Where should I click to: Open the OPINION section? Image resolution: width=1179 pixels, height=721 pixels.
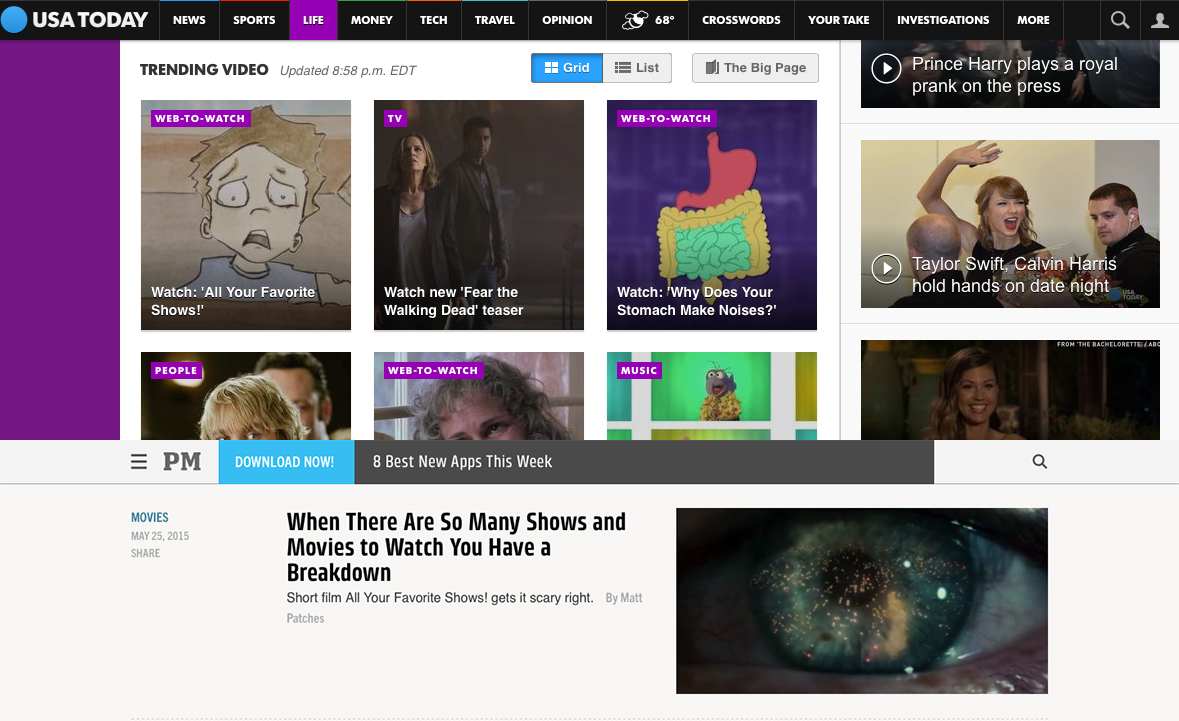click(x=567, y=20)
